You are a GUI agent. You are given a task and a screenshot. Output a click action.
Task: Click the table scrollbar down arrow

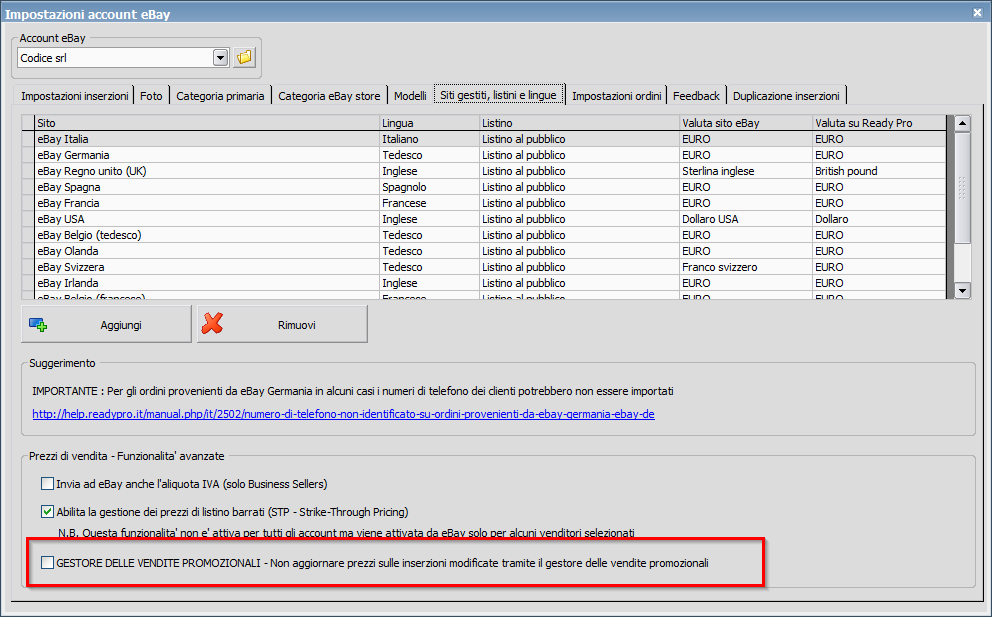962,291
